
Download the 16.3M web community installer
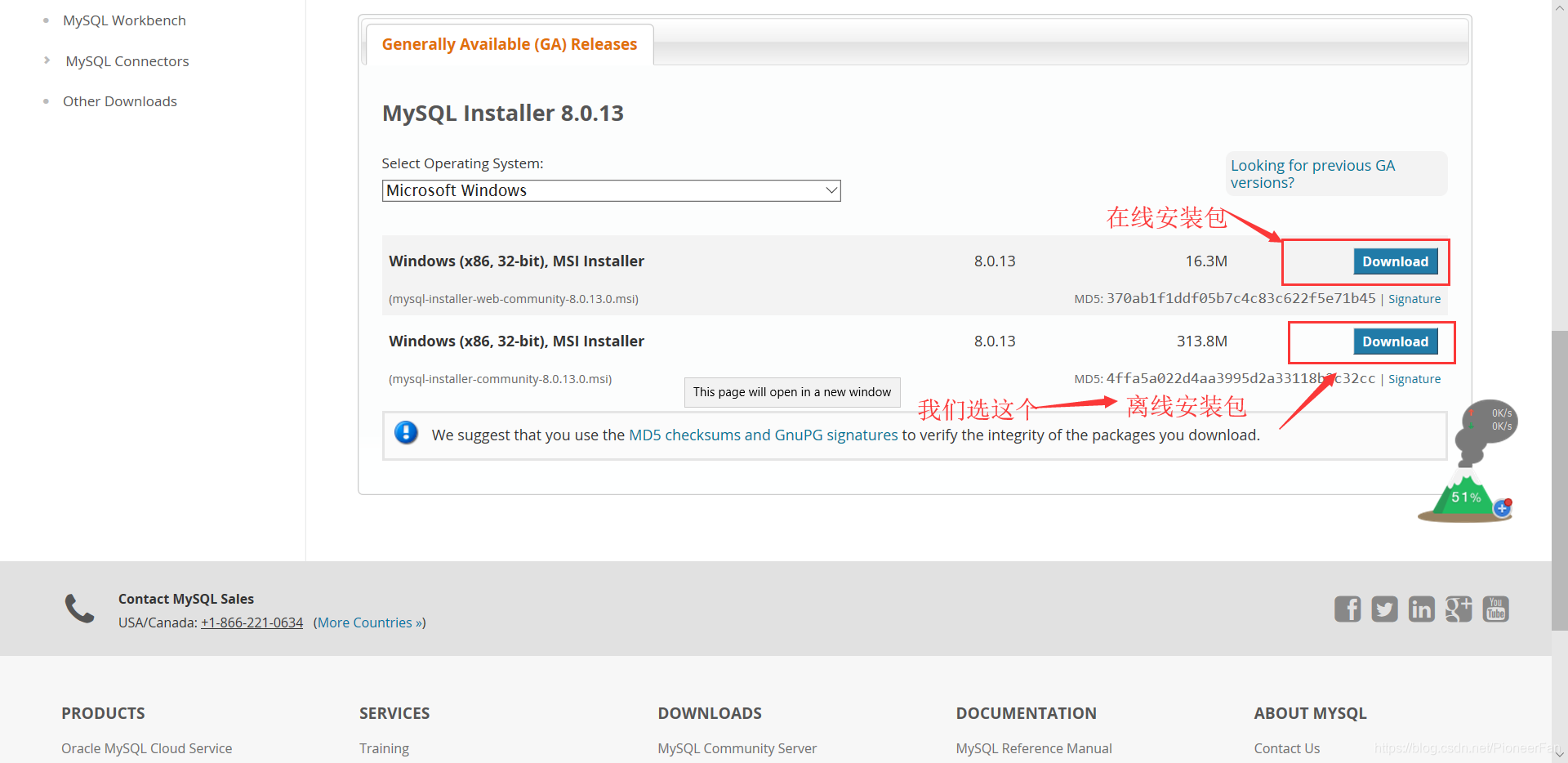click(1395, 261)
